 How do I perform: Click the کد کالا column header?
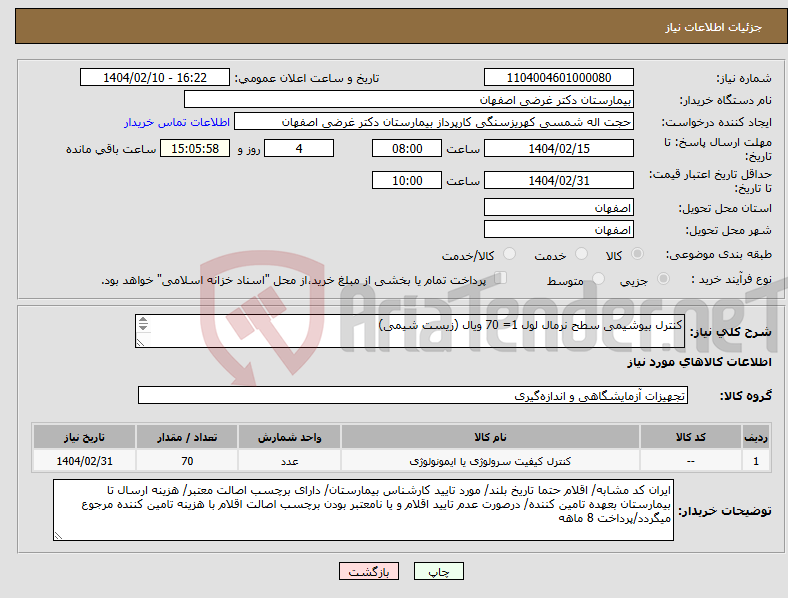click(691, 437)
